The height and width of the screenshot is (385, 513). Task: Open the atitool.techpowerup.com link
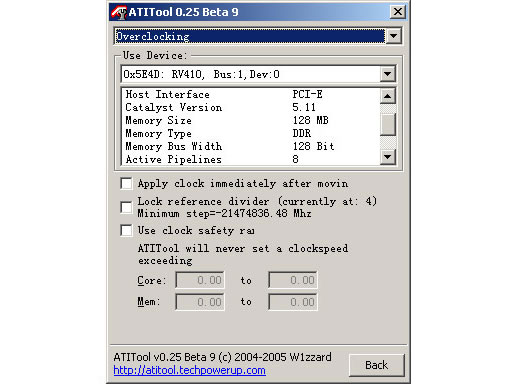click(x=189, y=370)
